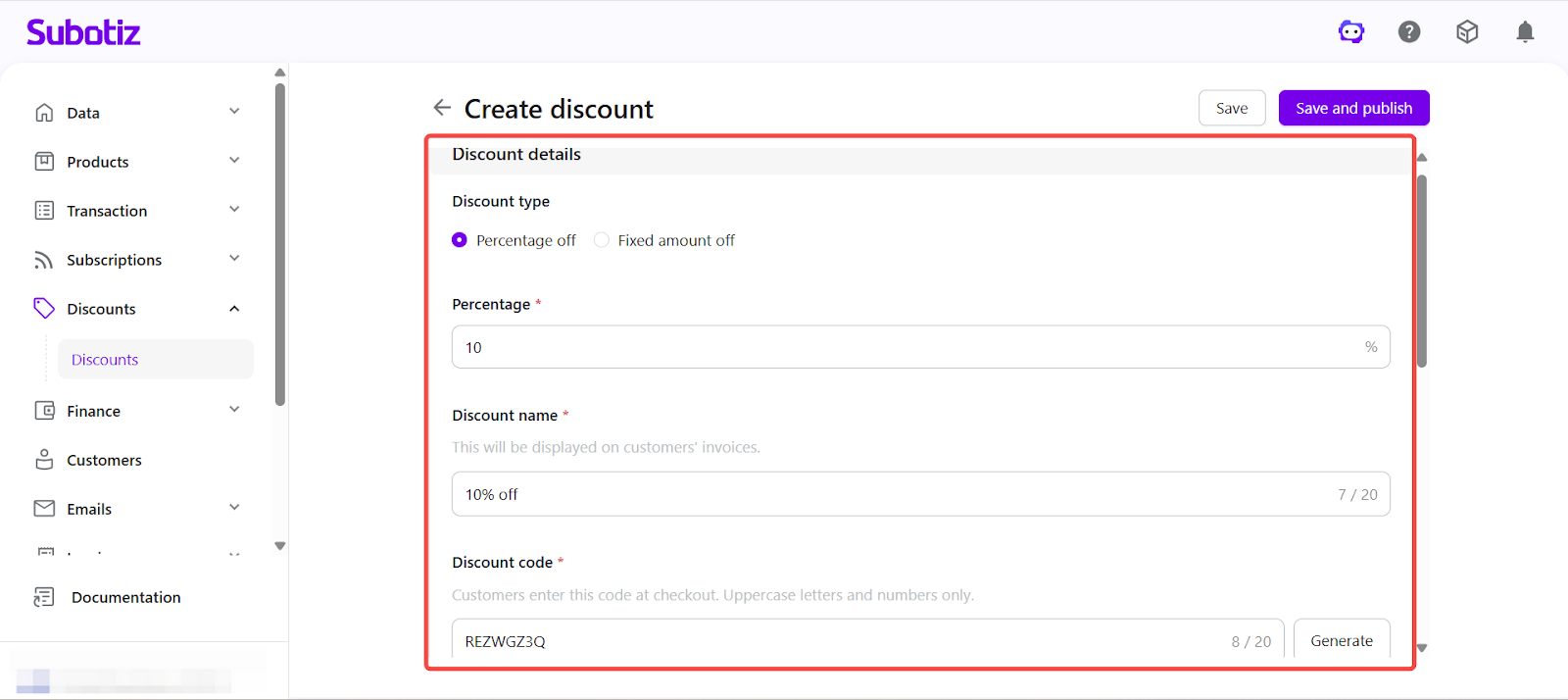Open the Customers sidebar item
This screenshot has height=700, width=1568.
[x=104, y=460]
